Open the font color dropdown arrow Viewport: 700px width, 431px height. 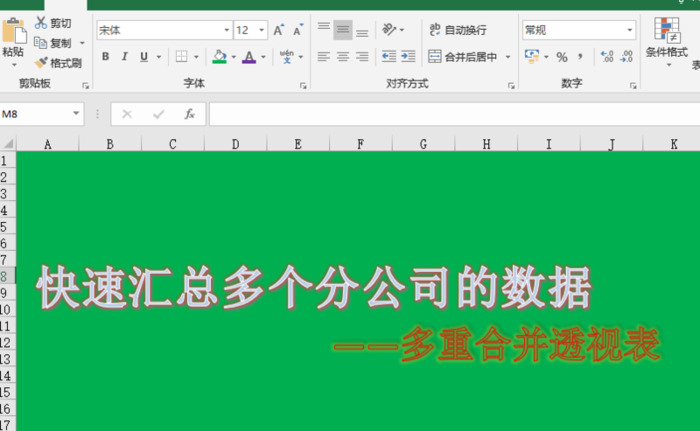pos(263,57)
